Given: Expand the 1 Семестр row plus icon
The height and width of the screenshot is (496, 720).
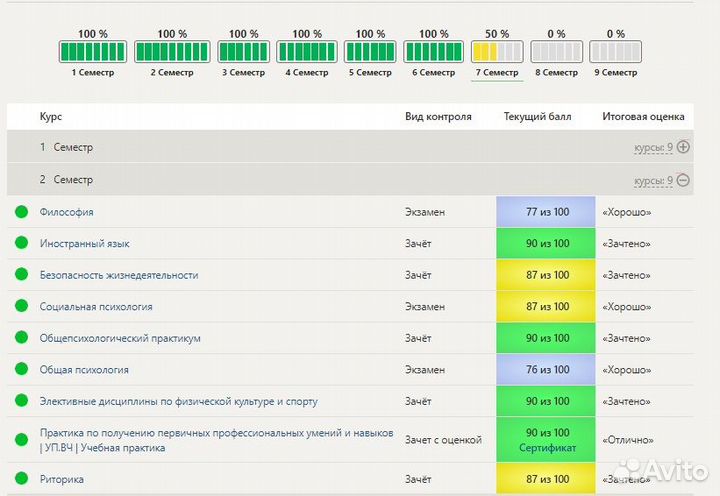Looking at the screenshot, I should 684,147.
